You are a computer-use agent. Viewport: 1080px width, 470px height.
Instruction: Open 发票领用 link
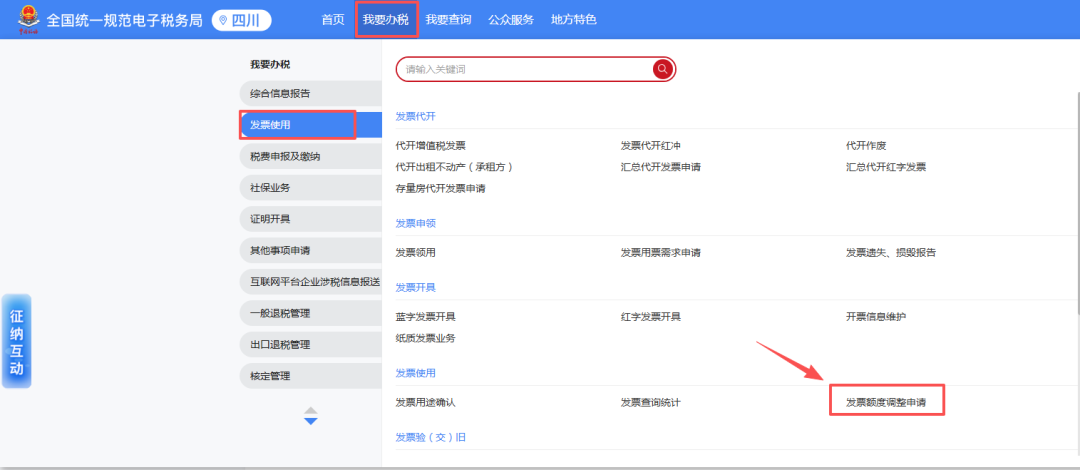[x=415, y=253]
